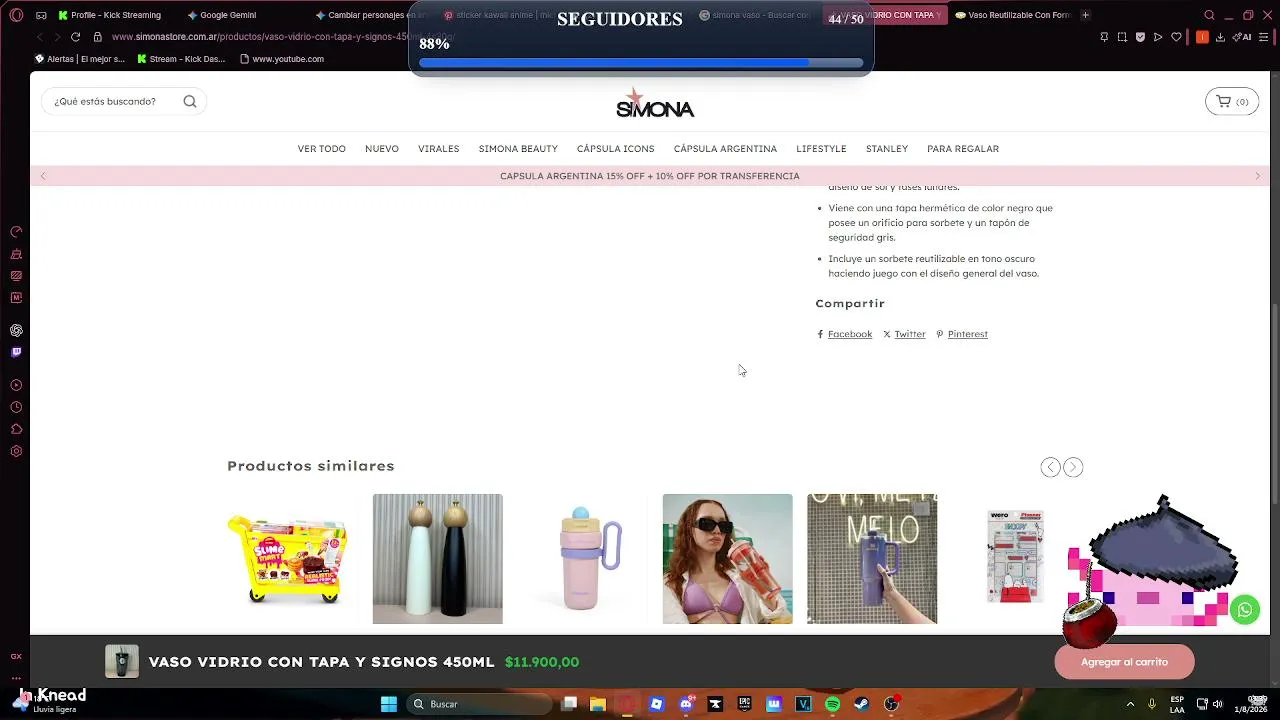Viewport: 1280px width, 720px height.
Task: Open settings gear in Opera sidebar
Action: [x=16, y=451]
